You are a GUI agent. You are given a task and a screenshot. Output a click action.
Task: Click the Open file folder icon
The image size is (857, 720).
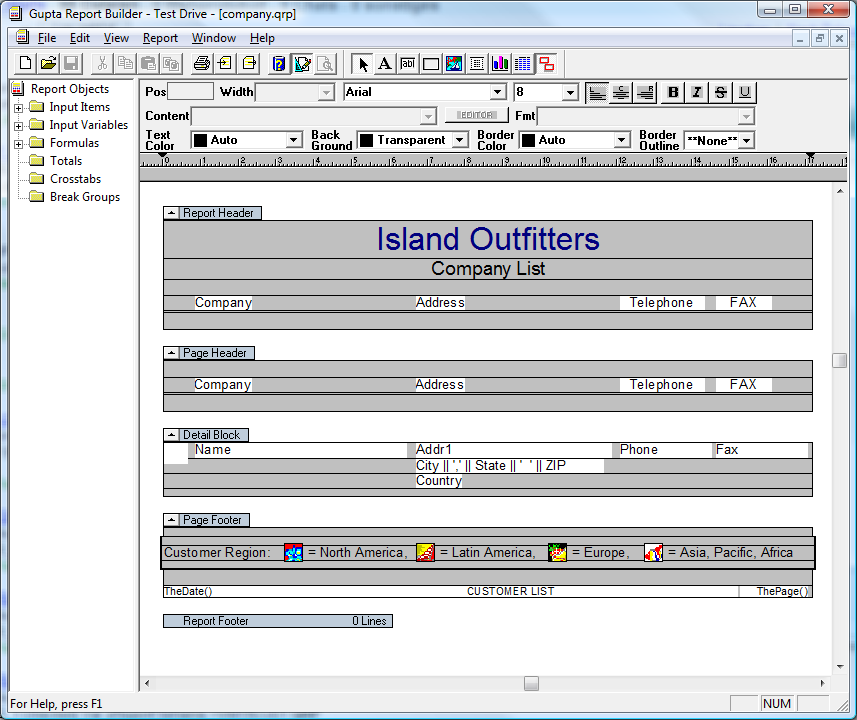[x=48, y=64]
